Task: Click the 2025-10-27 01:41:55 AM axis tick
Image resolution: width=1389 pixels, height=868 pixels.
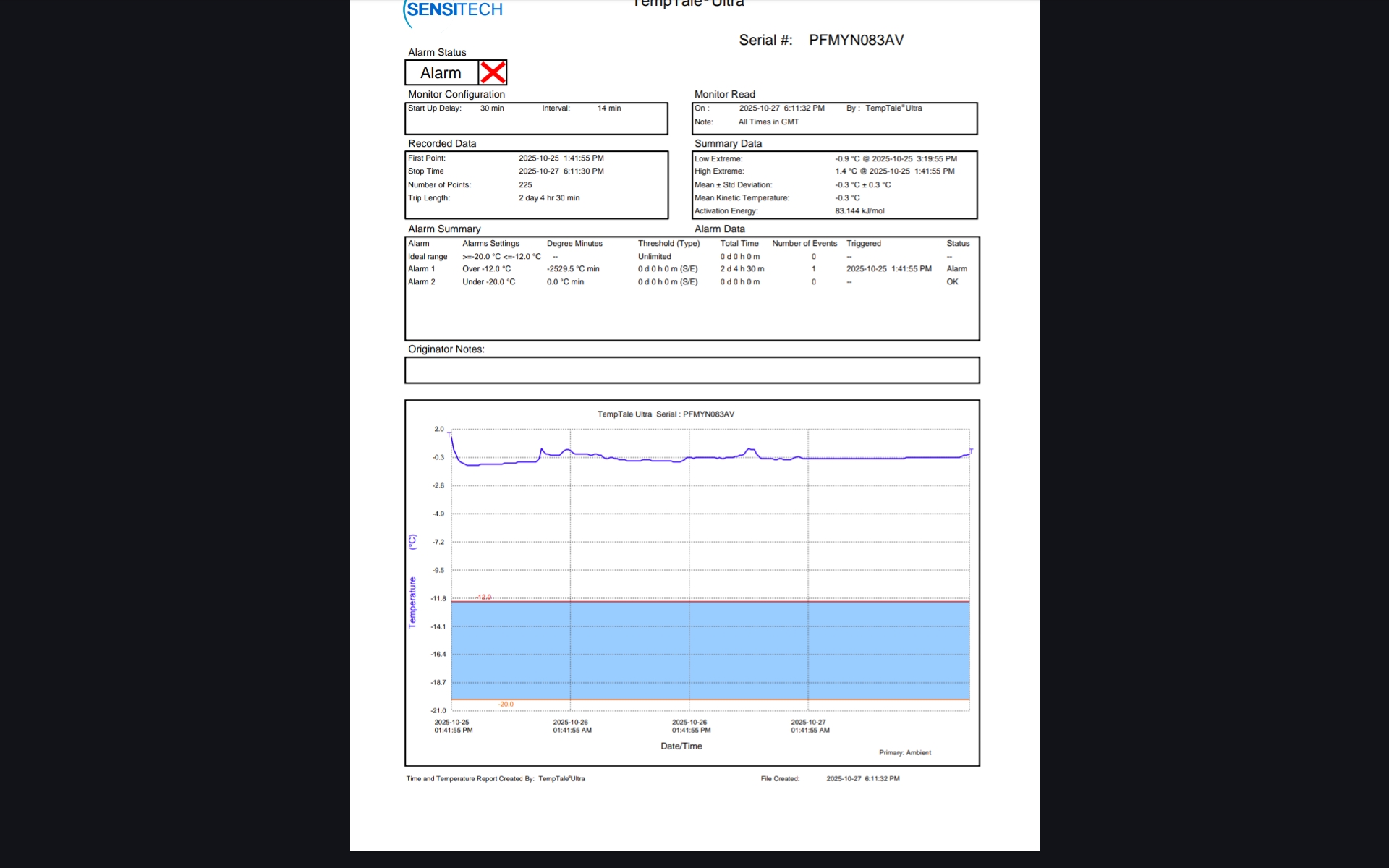Action: (810, 726)
